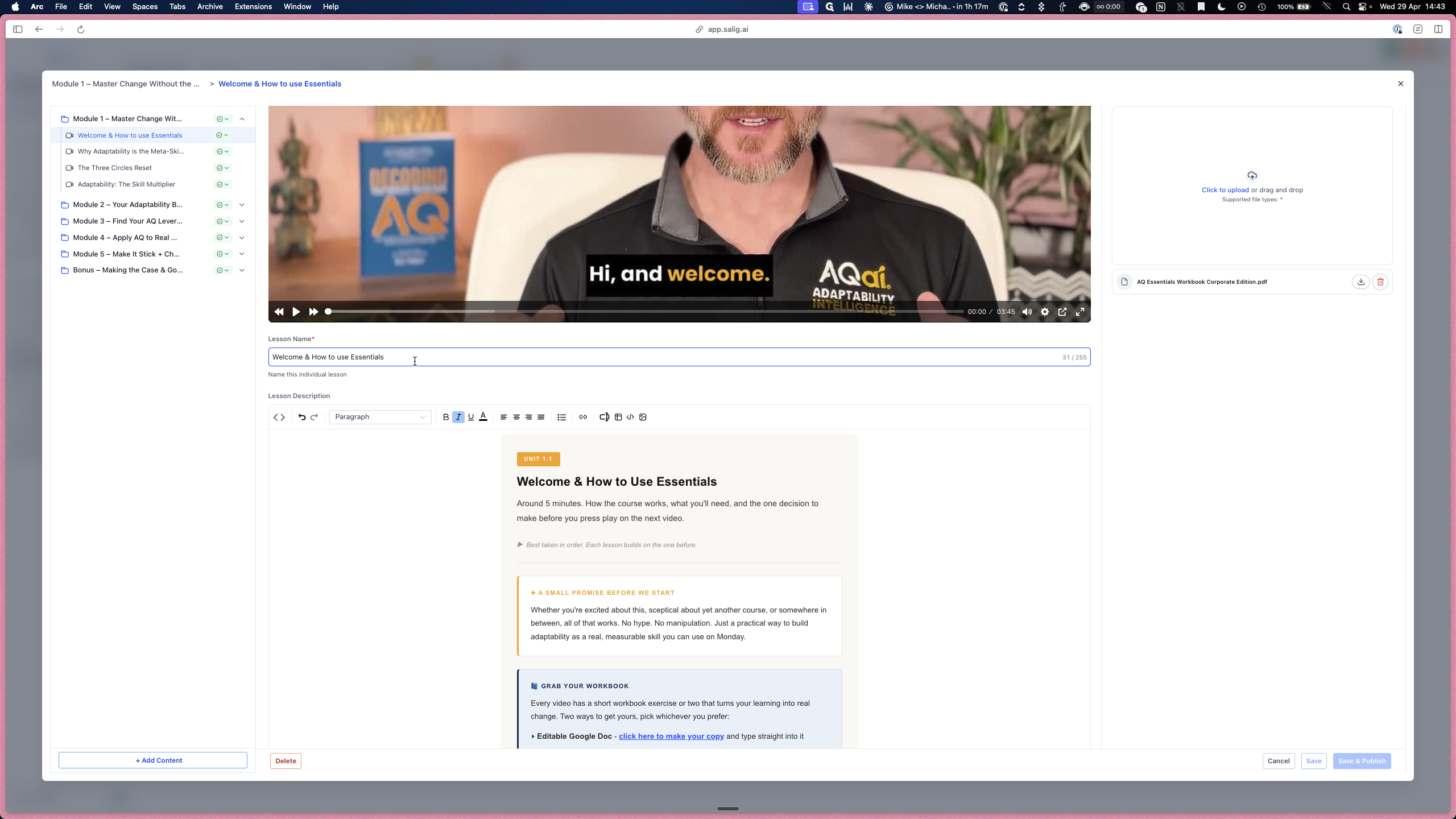Fast forward the lesson video
The width and height of the screenshot is (1456, 819).
313,312
